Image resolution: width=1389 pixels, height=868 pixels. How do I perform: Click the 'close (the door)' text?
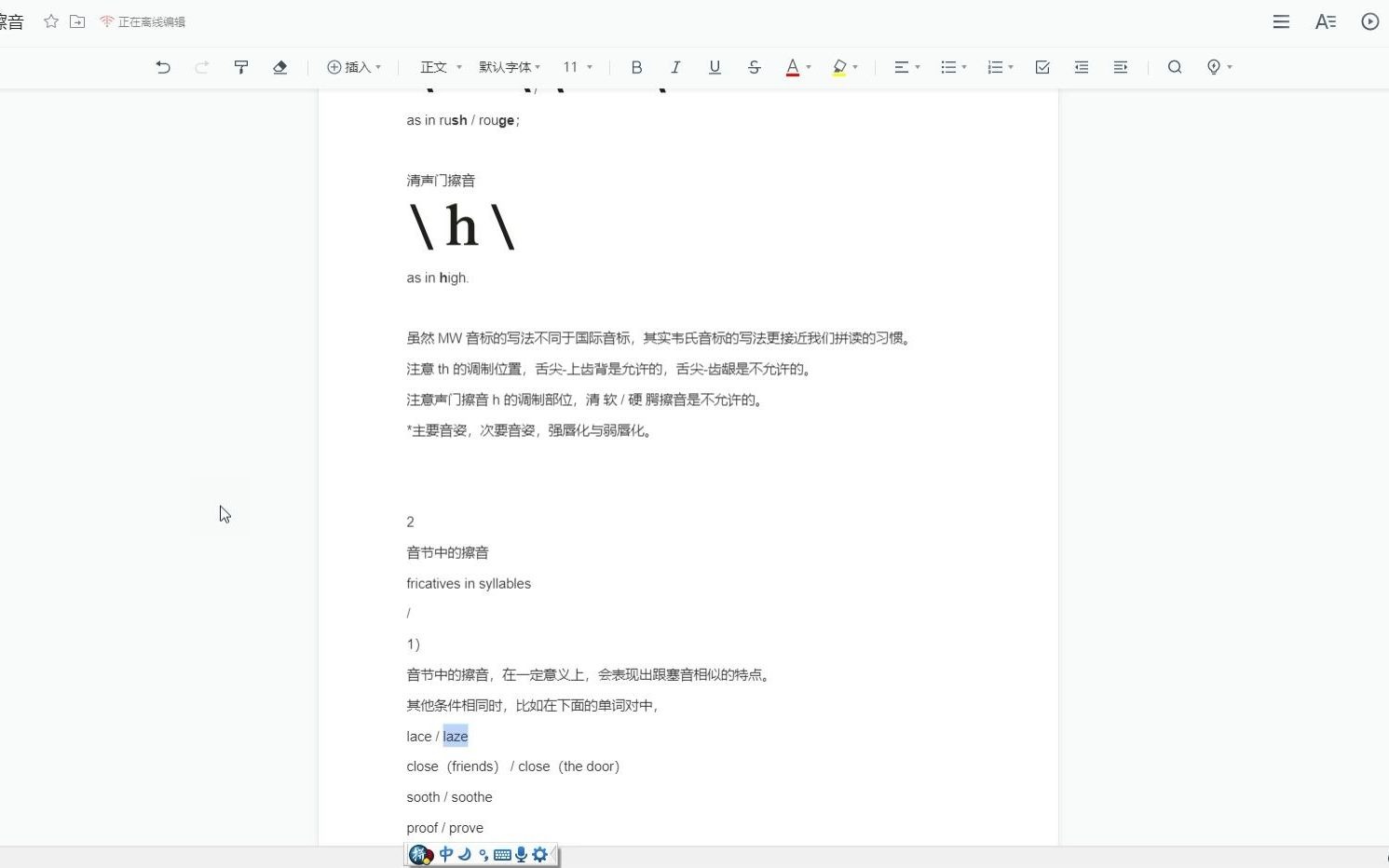[x=568, y=766]
